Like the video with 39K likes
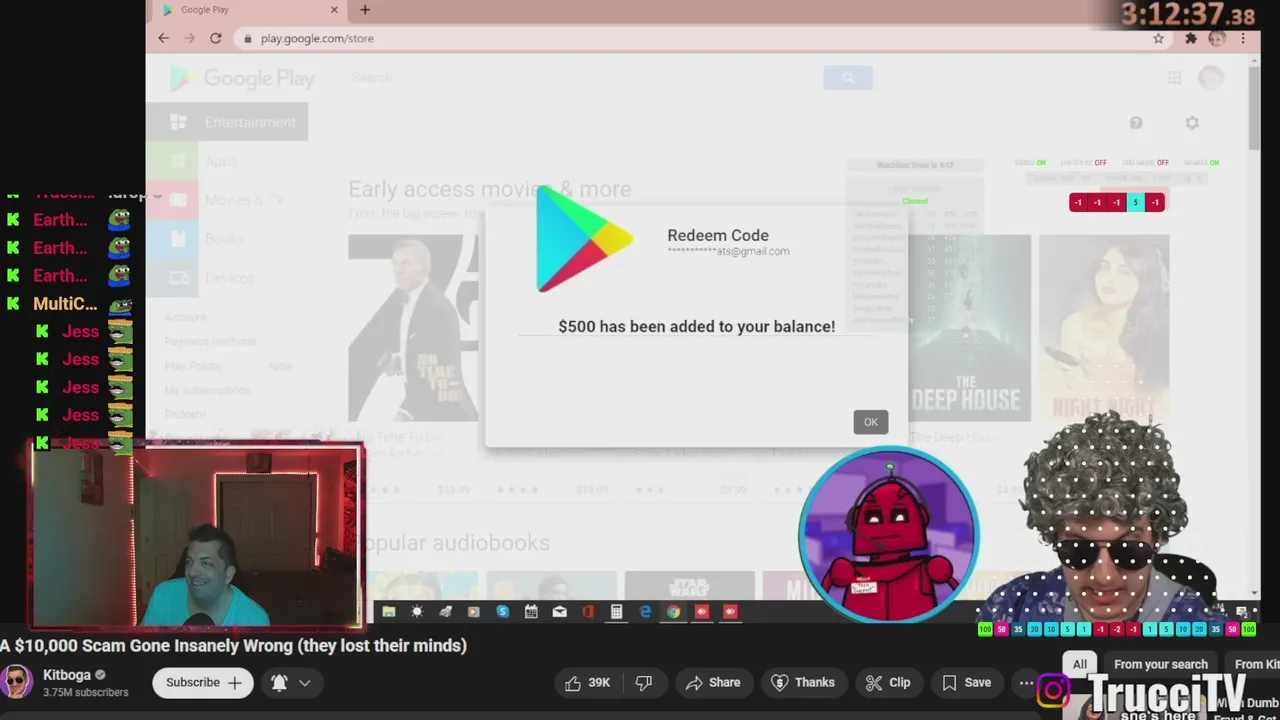The height and width of the screenshot is (720, 1280). click(x=587, y=683)
